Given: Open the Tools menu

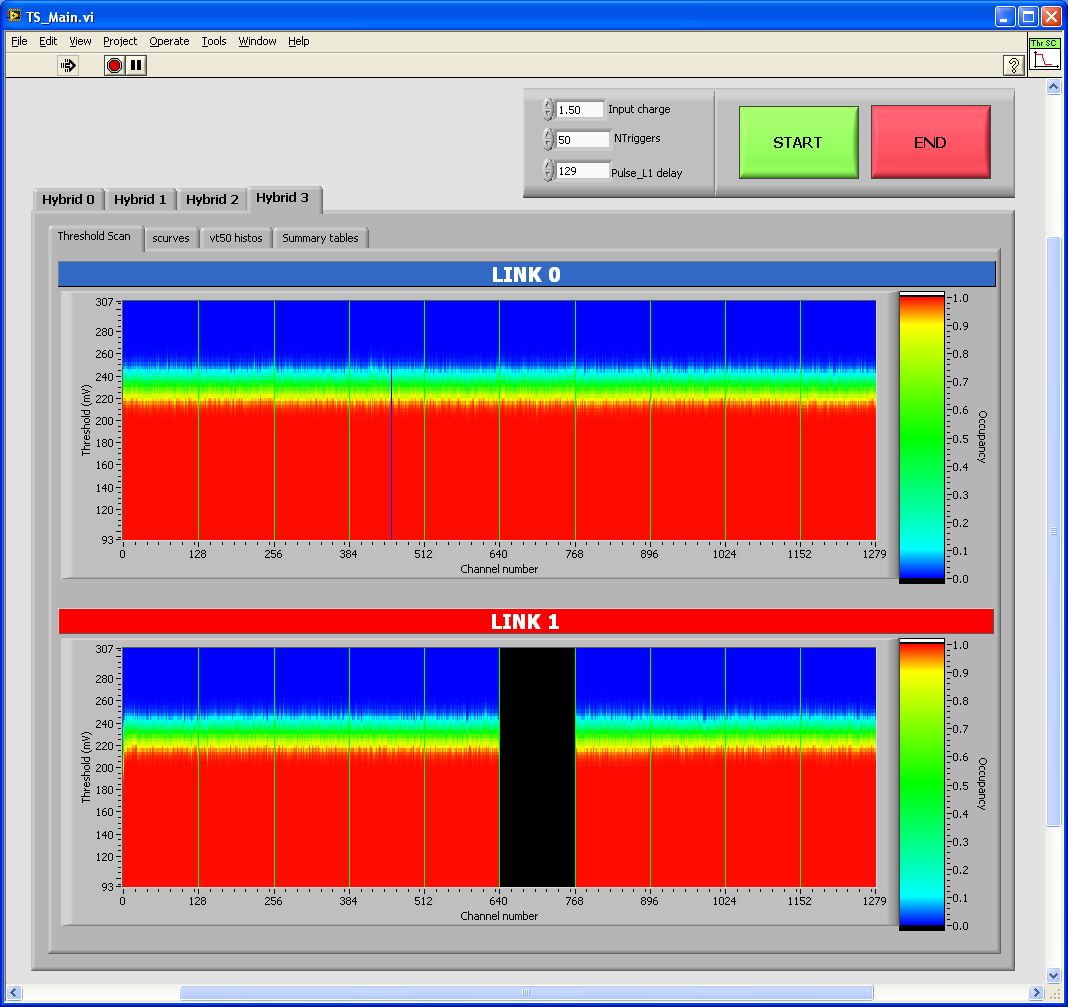Looking at the screenshot, I should point(214,41).
